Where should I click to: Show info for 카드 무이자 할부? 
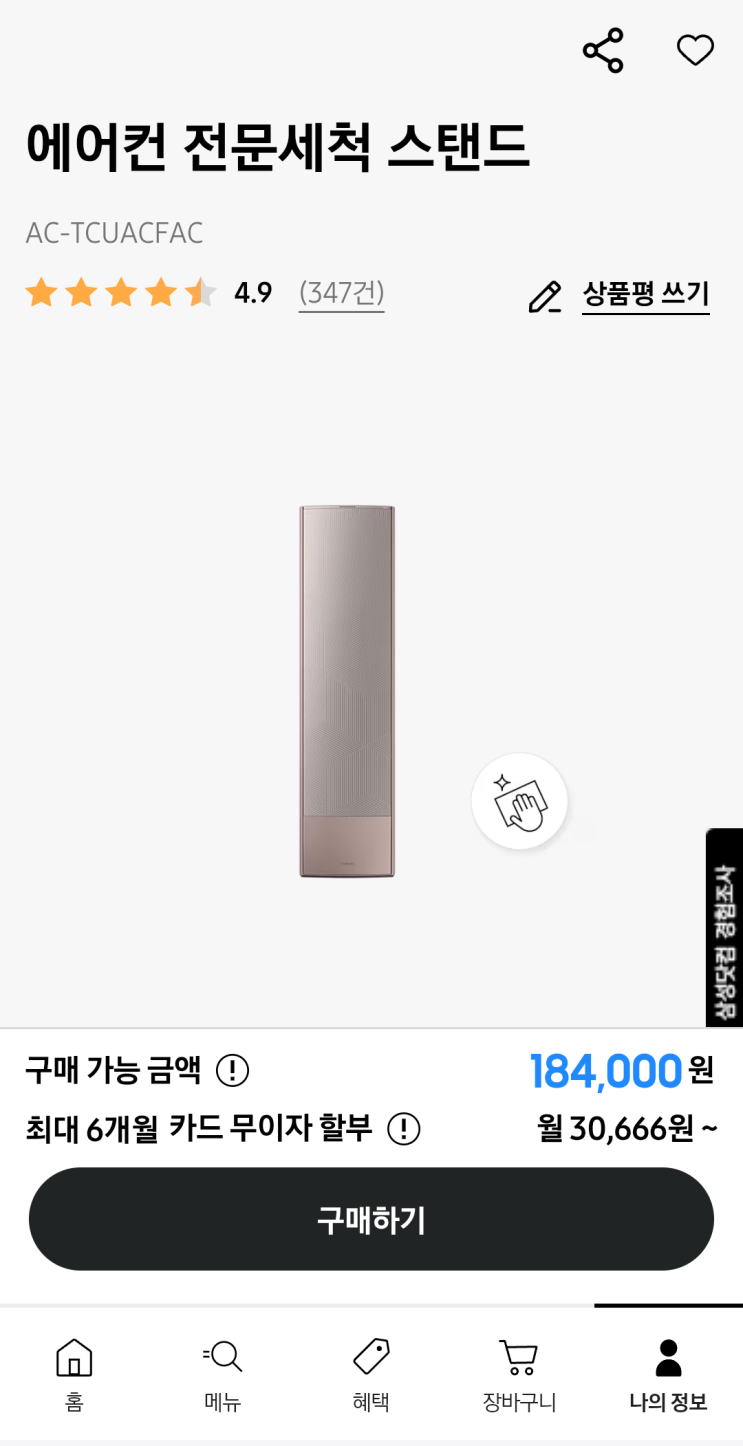404,1129
